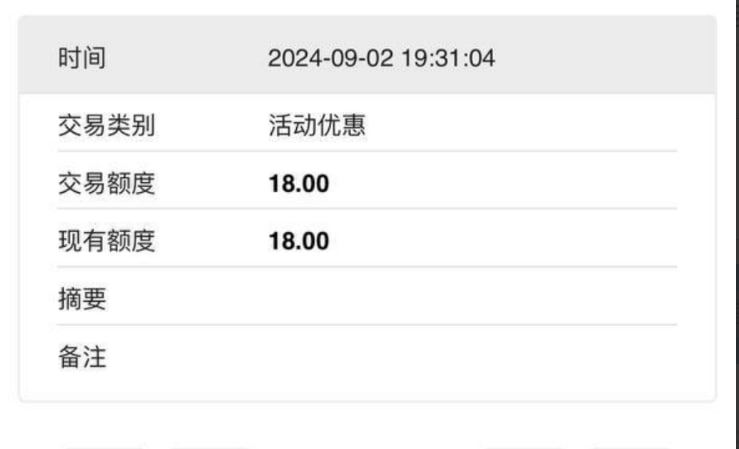
Task: Click the last partially visible button at bottom right
Action: [x=631, y=447]
